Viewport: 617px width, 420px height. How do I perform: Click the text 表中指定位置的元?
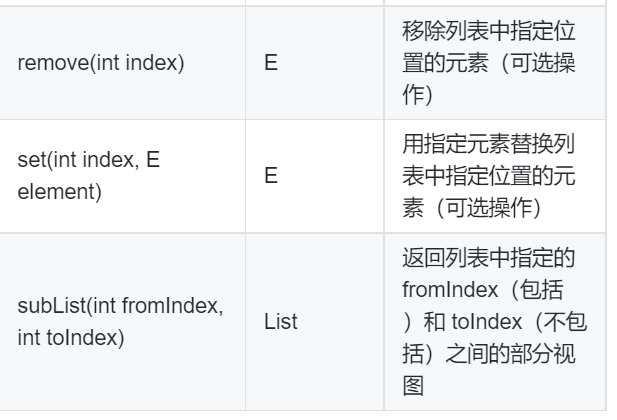tap(489, 176)
